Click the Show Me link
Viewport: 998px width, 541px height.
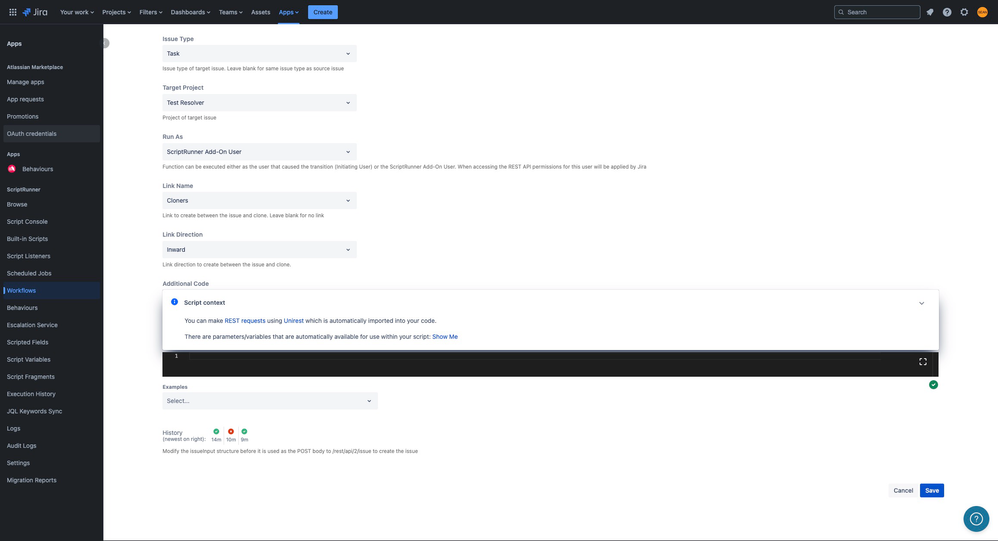(x=445, y=337)
